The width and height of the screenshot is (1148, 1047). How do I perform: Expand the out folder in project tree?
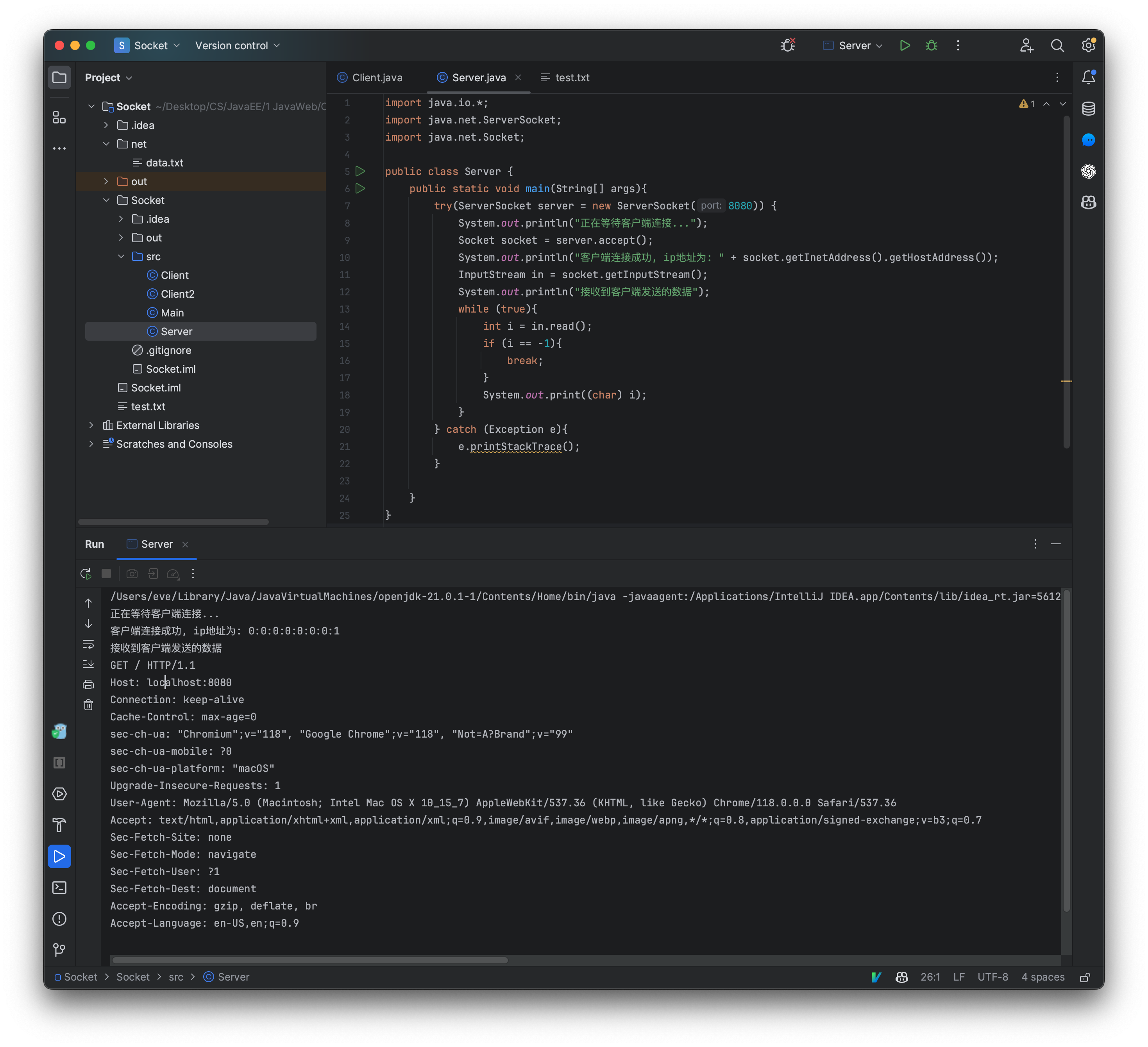point(106,181)
